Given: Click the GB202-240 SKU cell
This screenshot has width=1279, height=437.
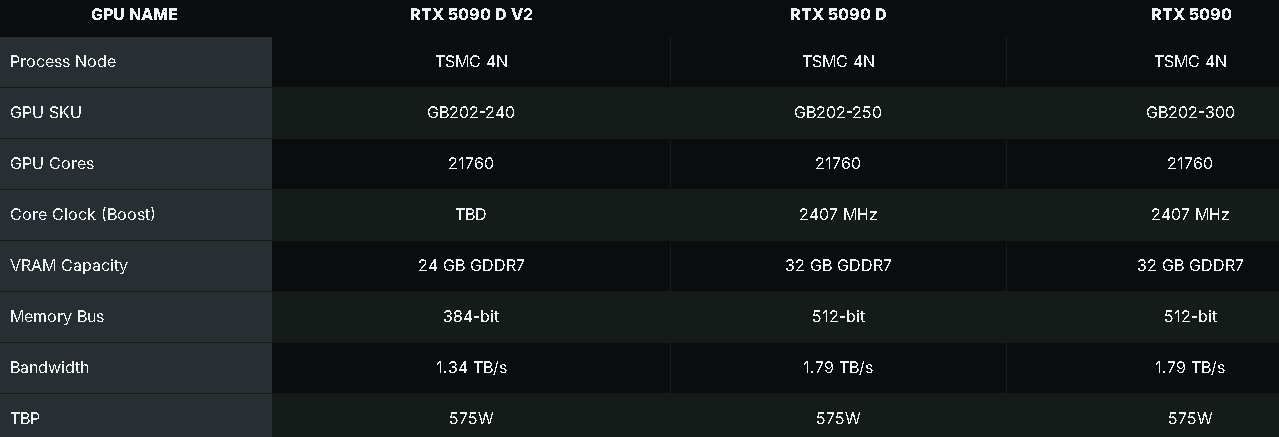Looking at the screenshot, I should coord(470,112).
